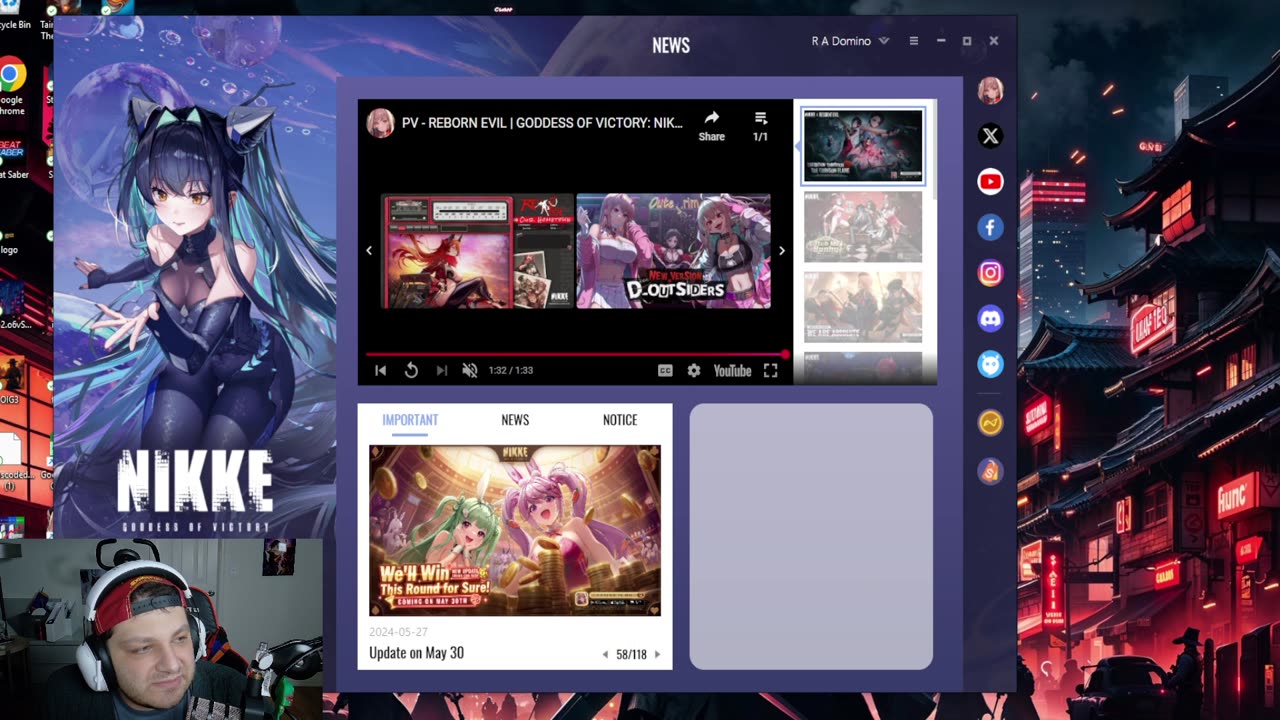
Task: Open the Facebook page icon in sidebar
Action: click(990, 228)
